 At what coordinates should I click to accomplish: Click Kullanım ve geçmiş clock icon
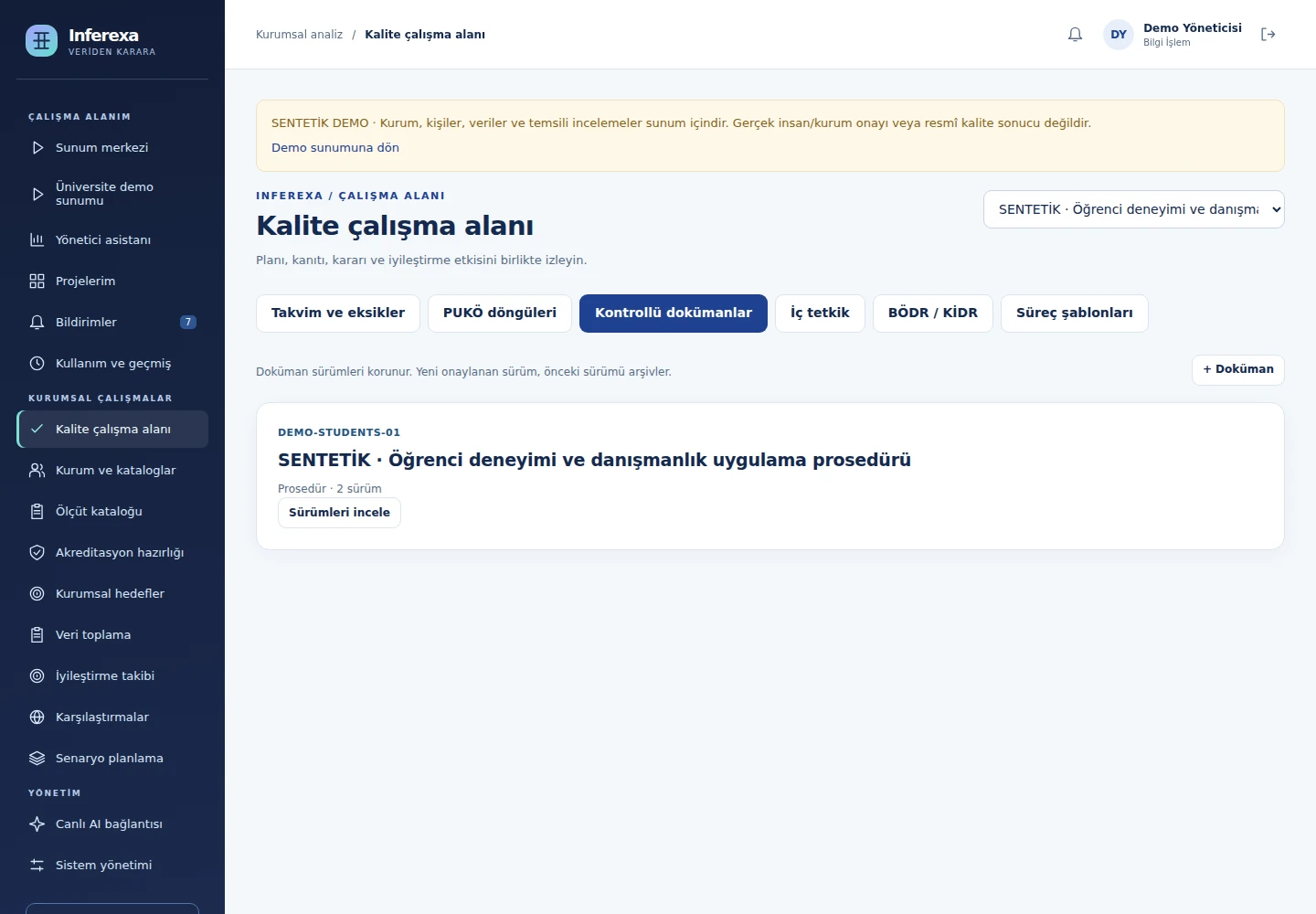[x=37, y=363]
